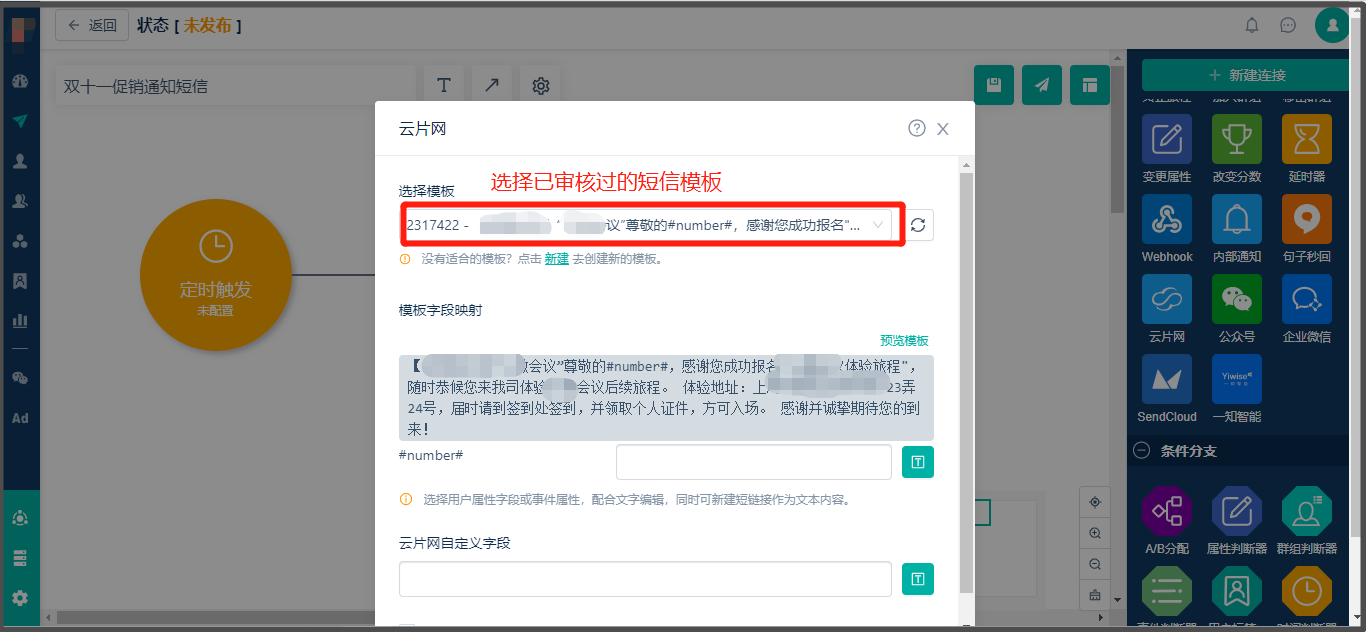Click the 云片网自定义字段 input field

645,579
